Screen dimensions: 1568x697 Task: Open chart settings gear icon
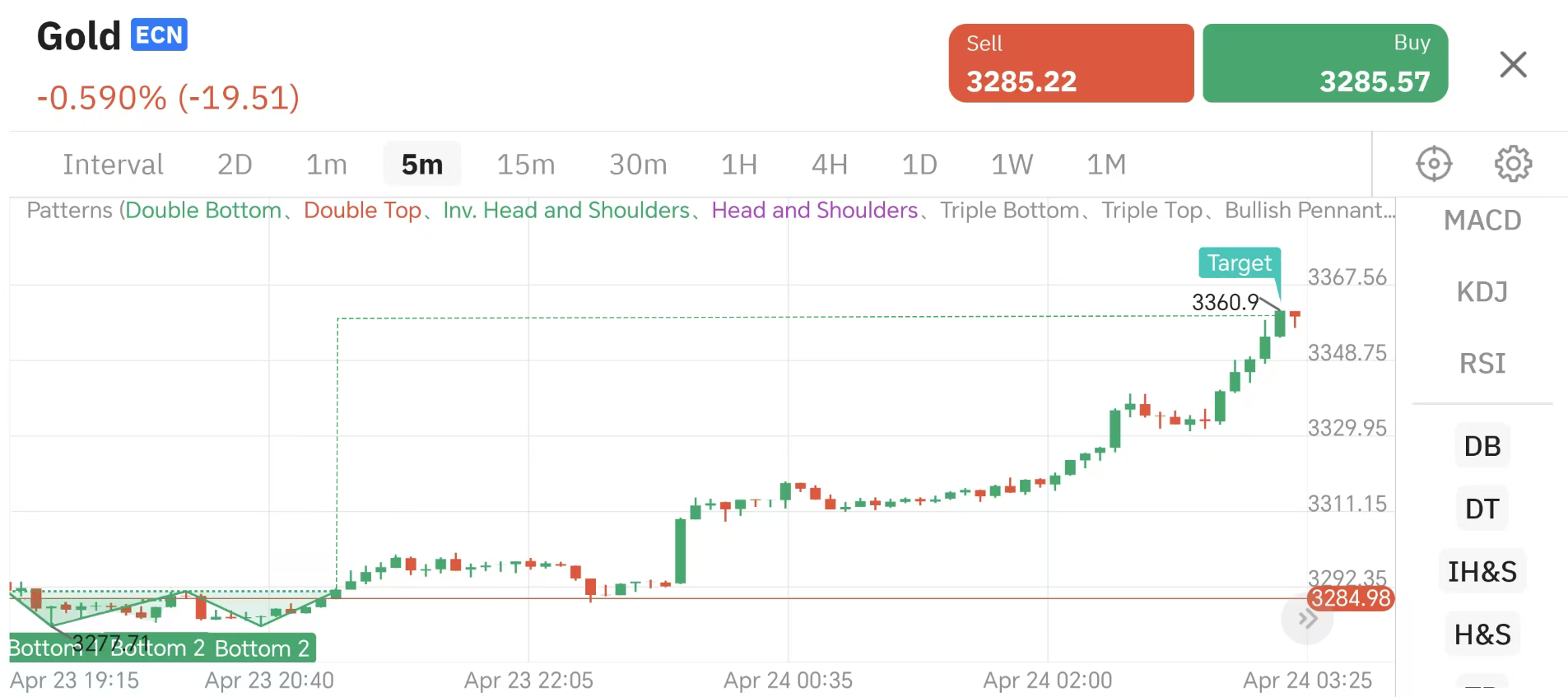pos(1513,164)
